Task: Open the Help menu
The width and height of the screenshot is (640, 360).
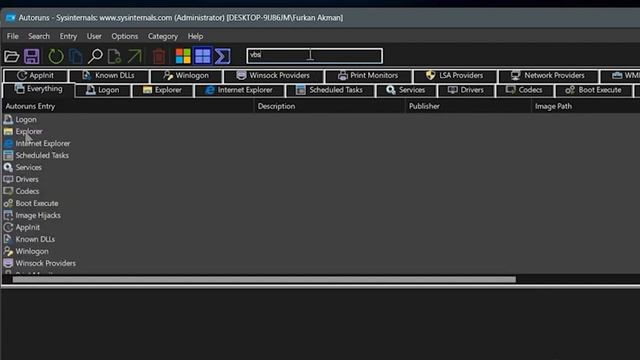Action: pos(195,36)
